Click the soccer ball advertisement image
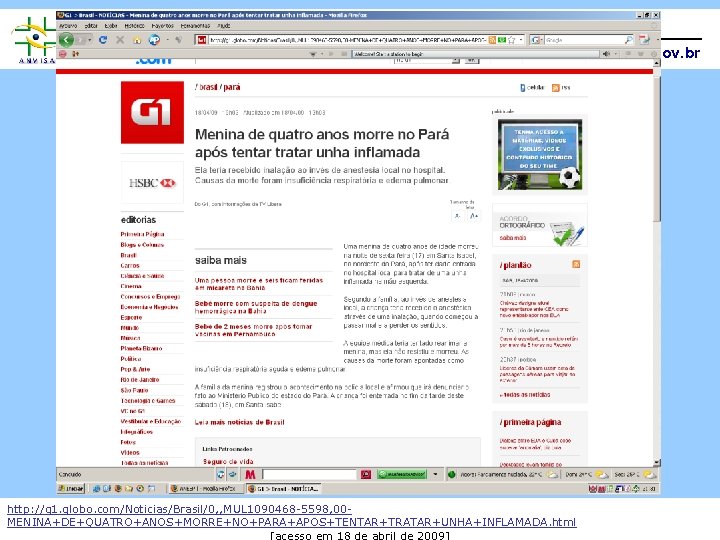The width and height of the screenshot is (720, 540). (x=540, y=155)
